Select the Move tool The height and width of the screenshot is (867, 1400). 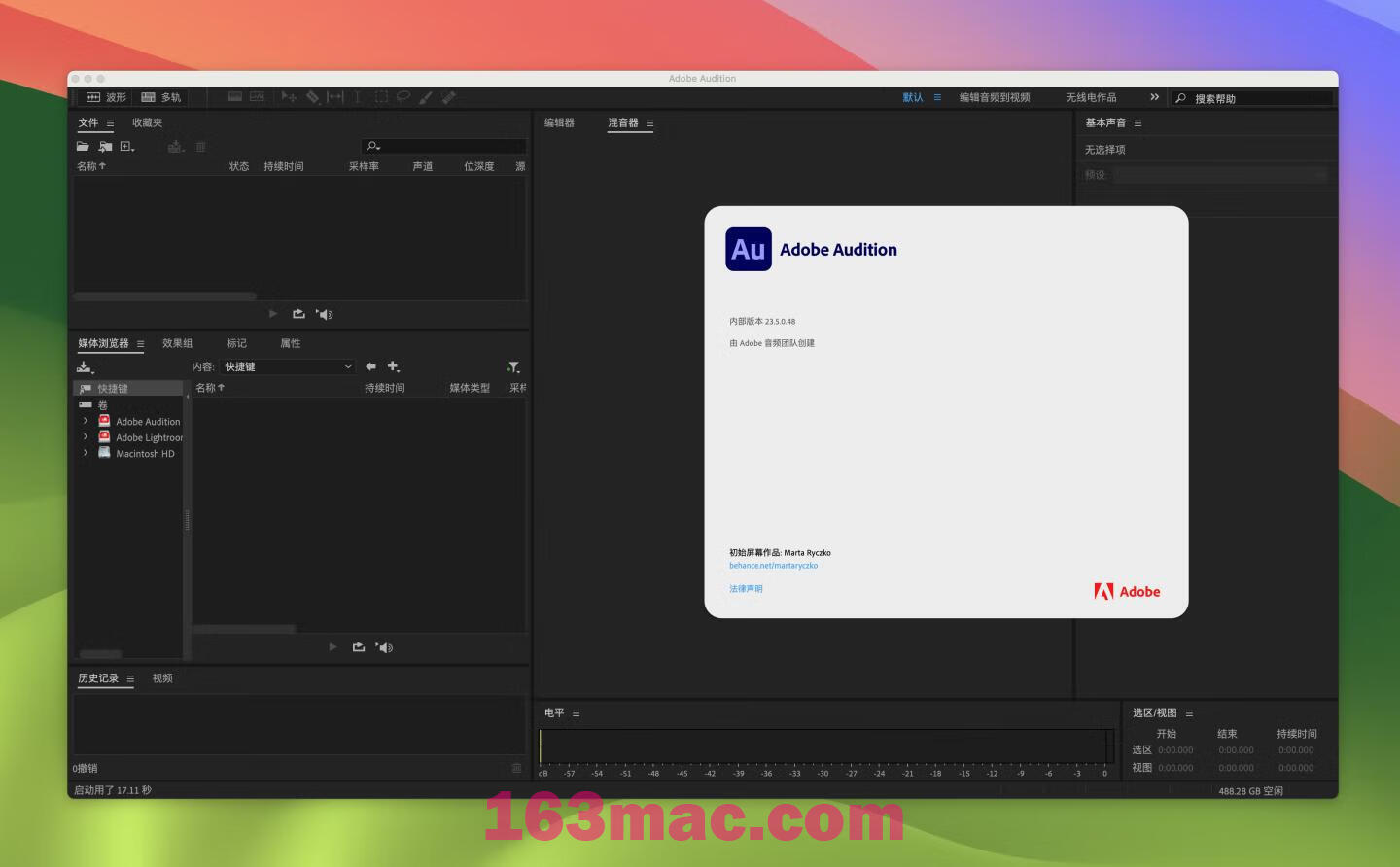point(289,97)
